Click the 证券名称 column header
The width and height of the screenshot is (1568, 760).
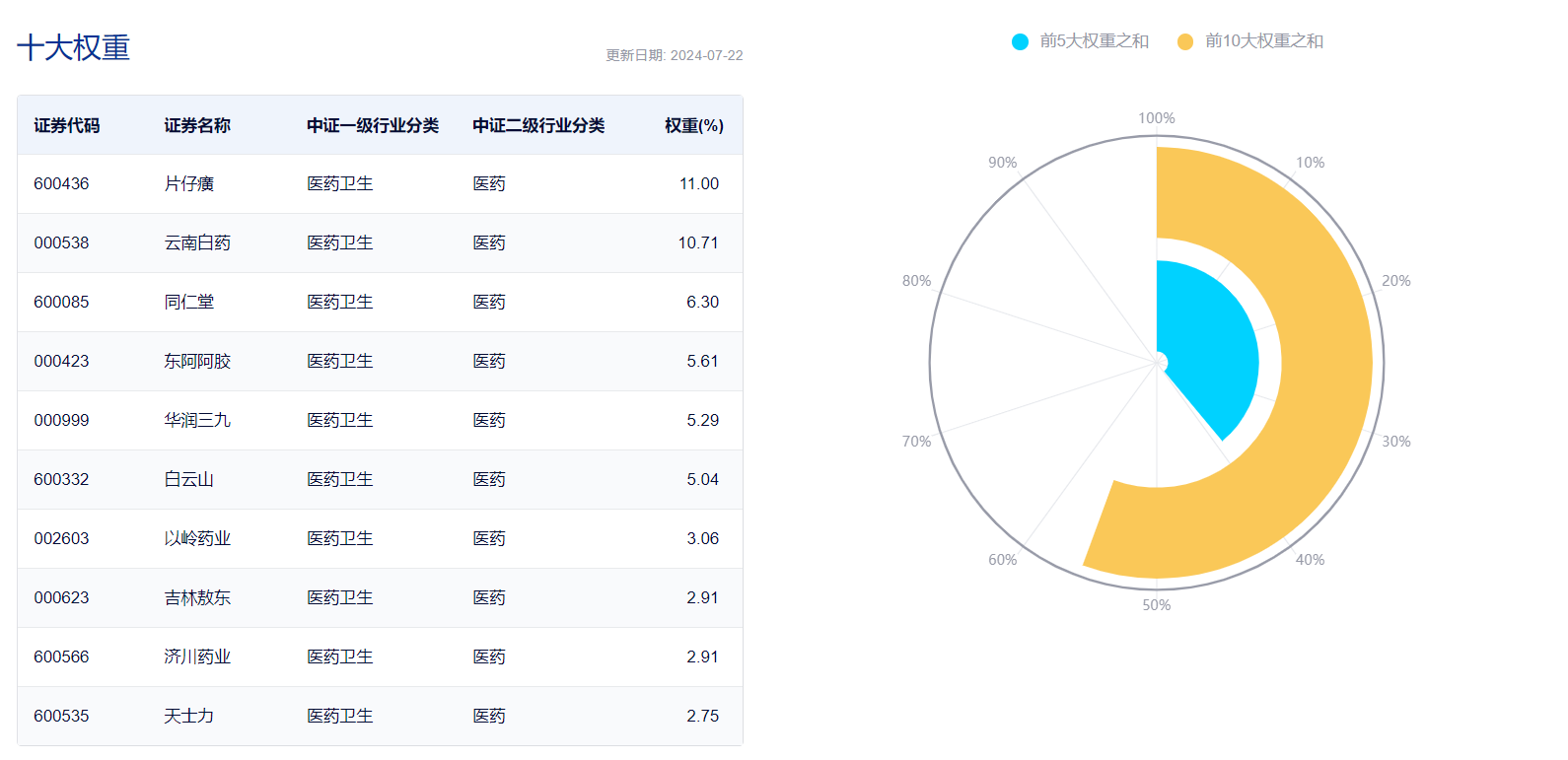[x=197, y=125]
